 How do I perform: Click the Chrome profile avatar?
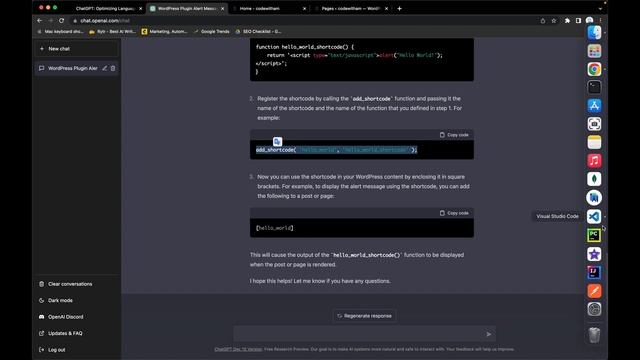589,20
